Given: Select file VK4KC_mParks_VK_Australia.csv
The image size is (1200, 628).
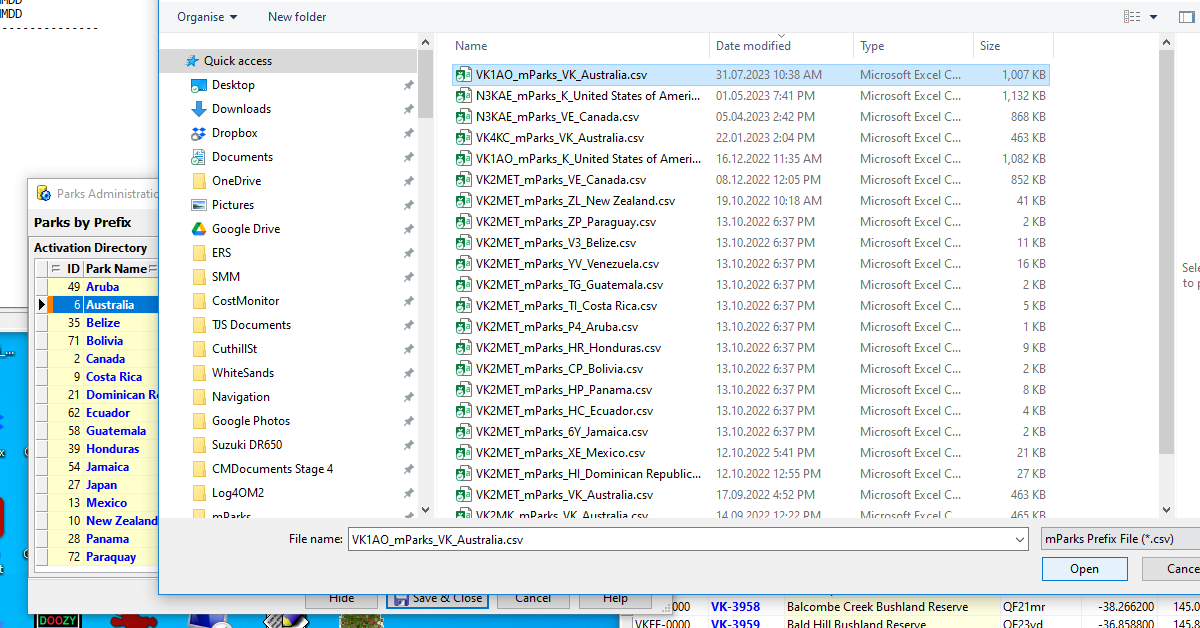Looking at the screenshot, I should click(750, 138).
